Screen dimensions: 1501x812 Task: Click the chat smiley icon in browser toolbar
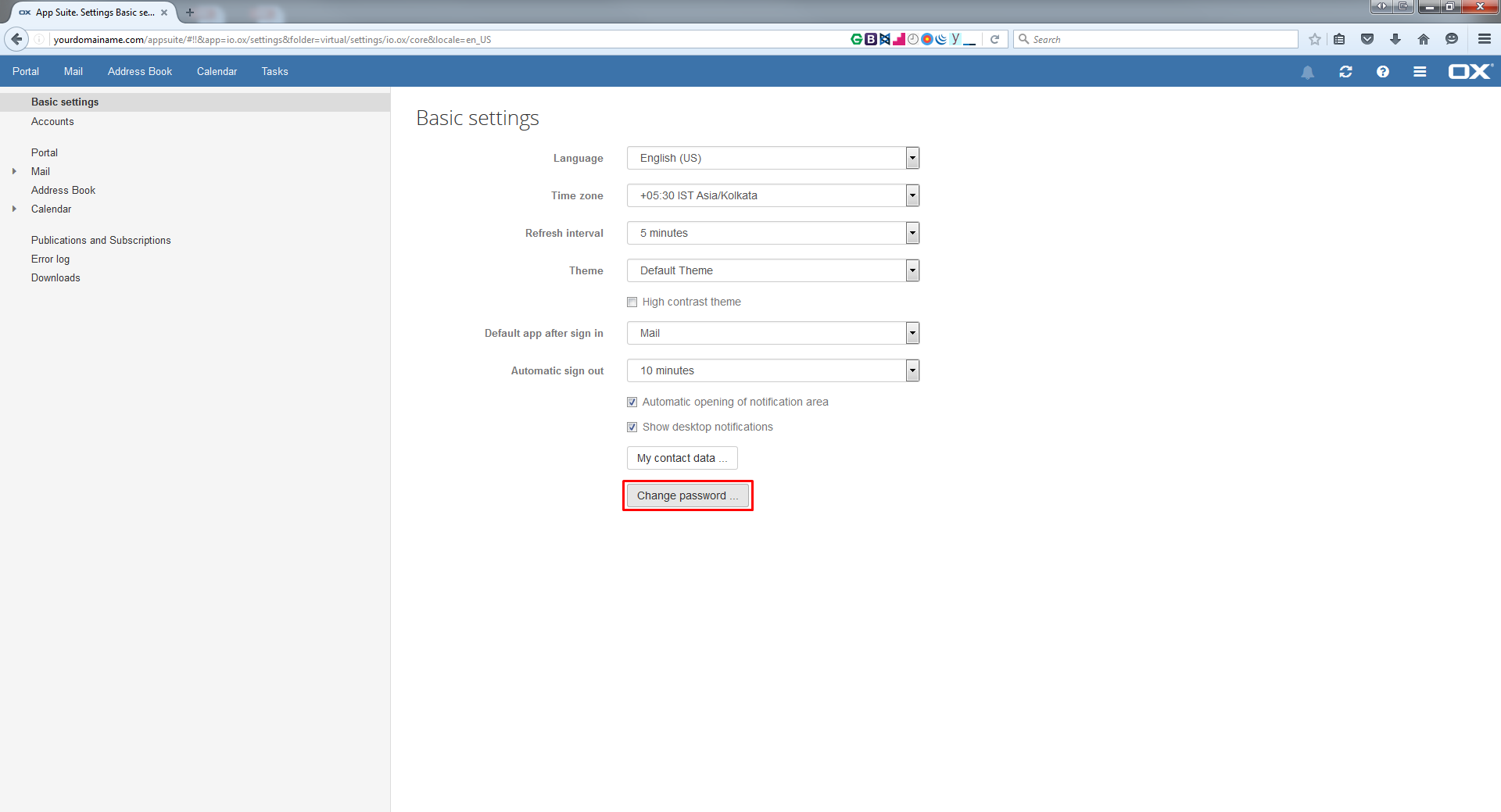[1452, 39]
